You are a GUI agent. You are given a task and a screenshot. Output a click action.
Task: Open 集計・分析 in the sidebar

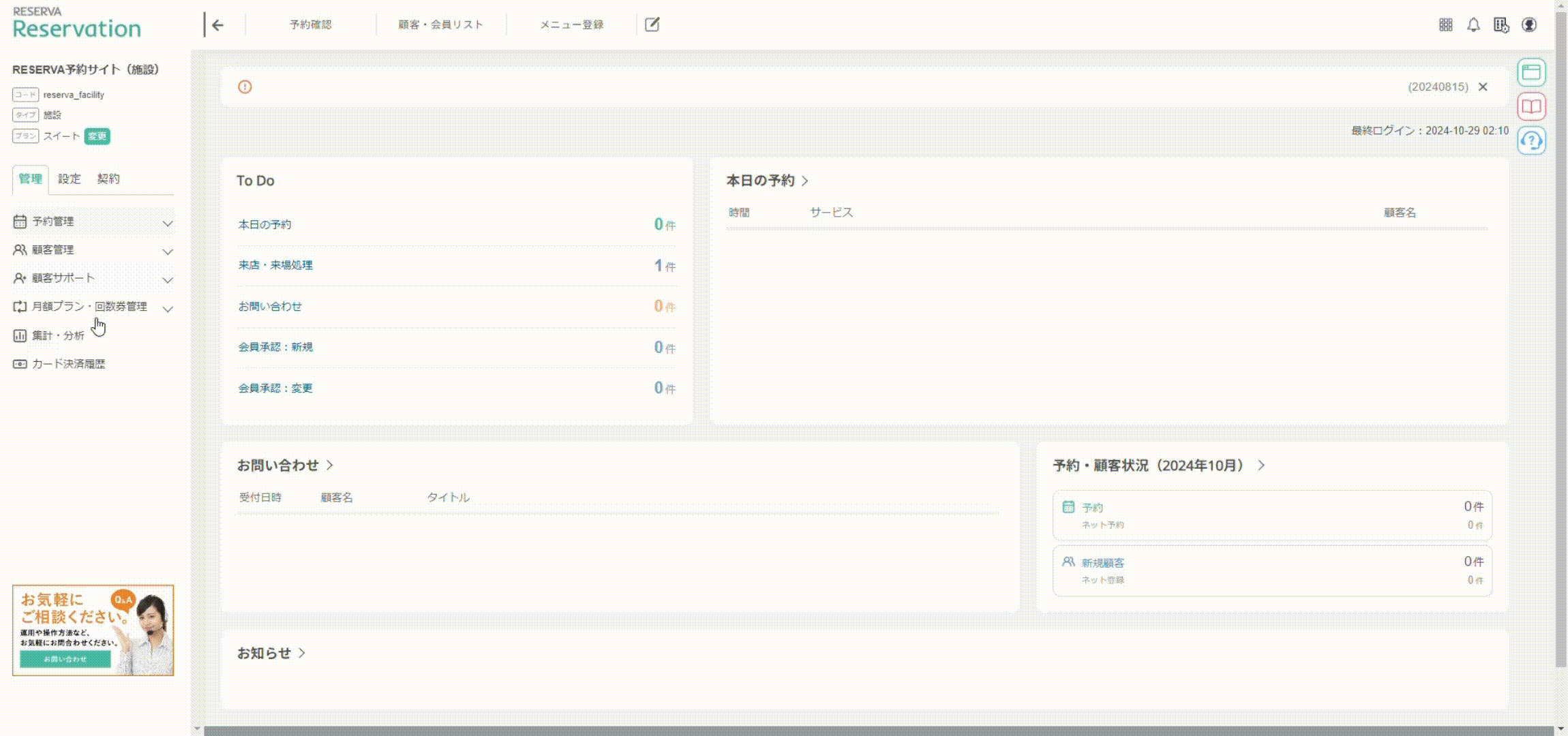pos(58,335)
